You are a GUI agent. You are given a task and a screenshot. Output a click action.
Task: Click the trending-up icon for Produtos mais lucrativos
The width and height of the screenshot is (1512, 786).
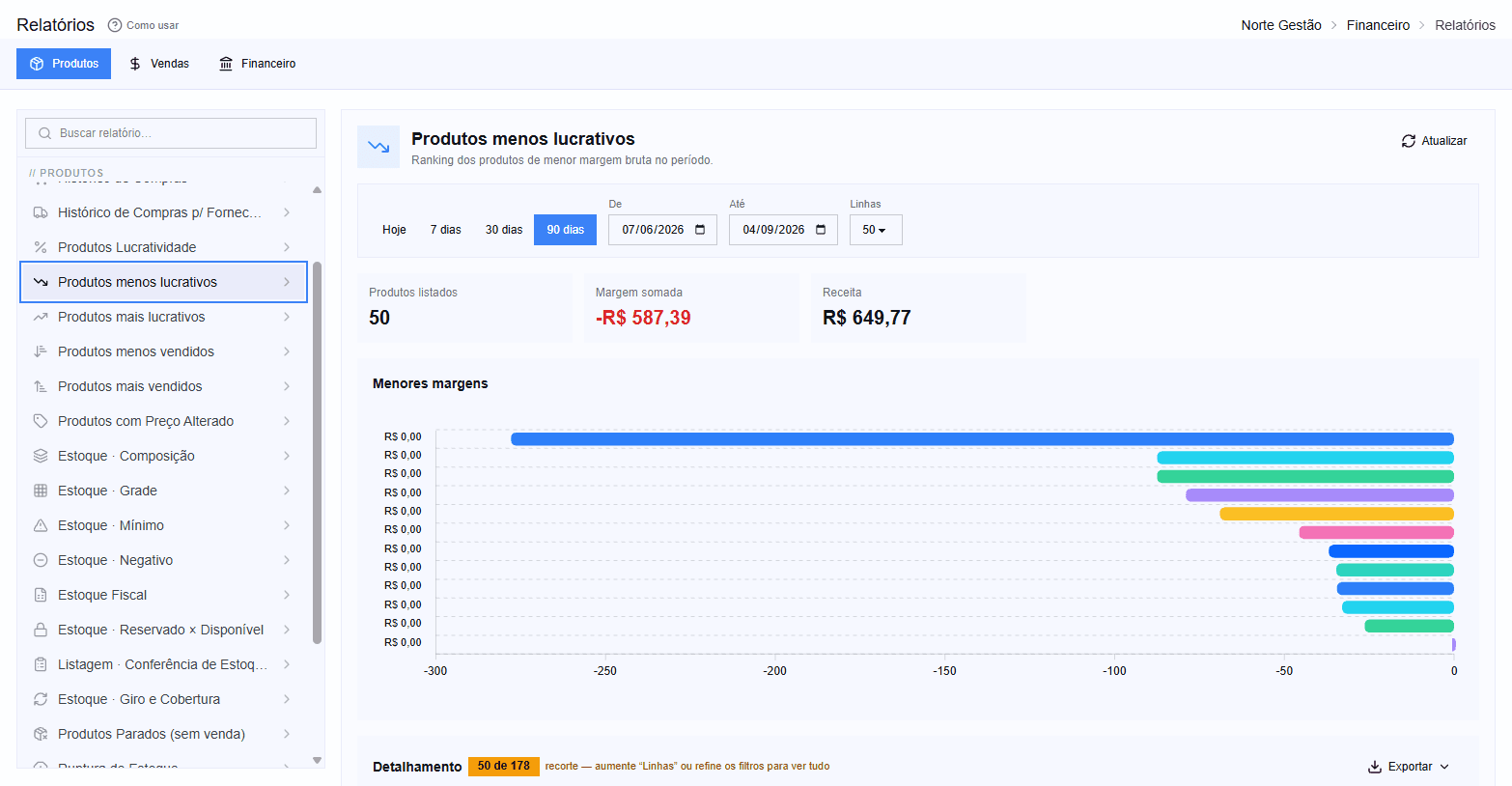coord(41,317)
